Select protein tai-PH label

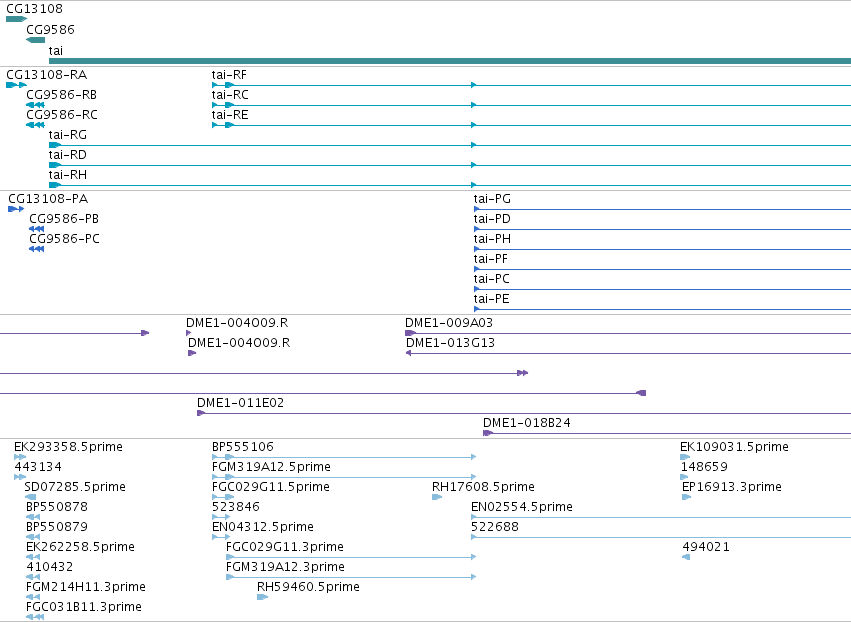tap(492, 239)
